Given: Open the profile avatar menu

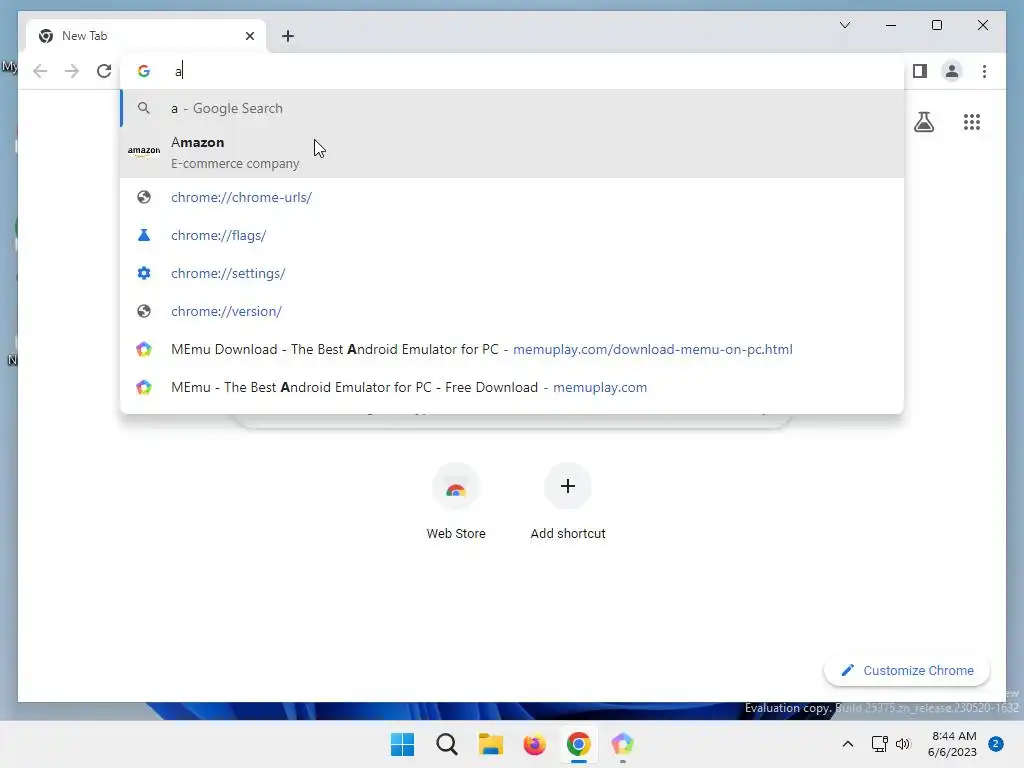Looking at the screenshot, I should click(x=952, y=71).
